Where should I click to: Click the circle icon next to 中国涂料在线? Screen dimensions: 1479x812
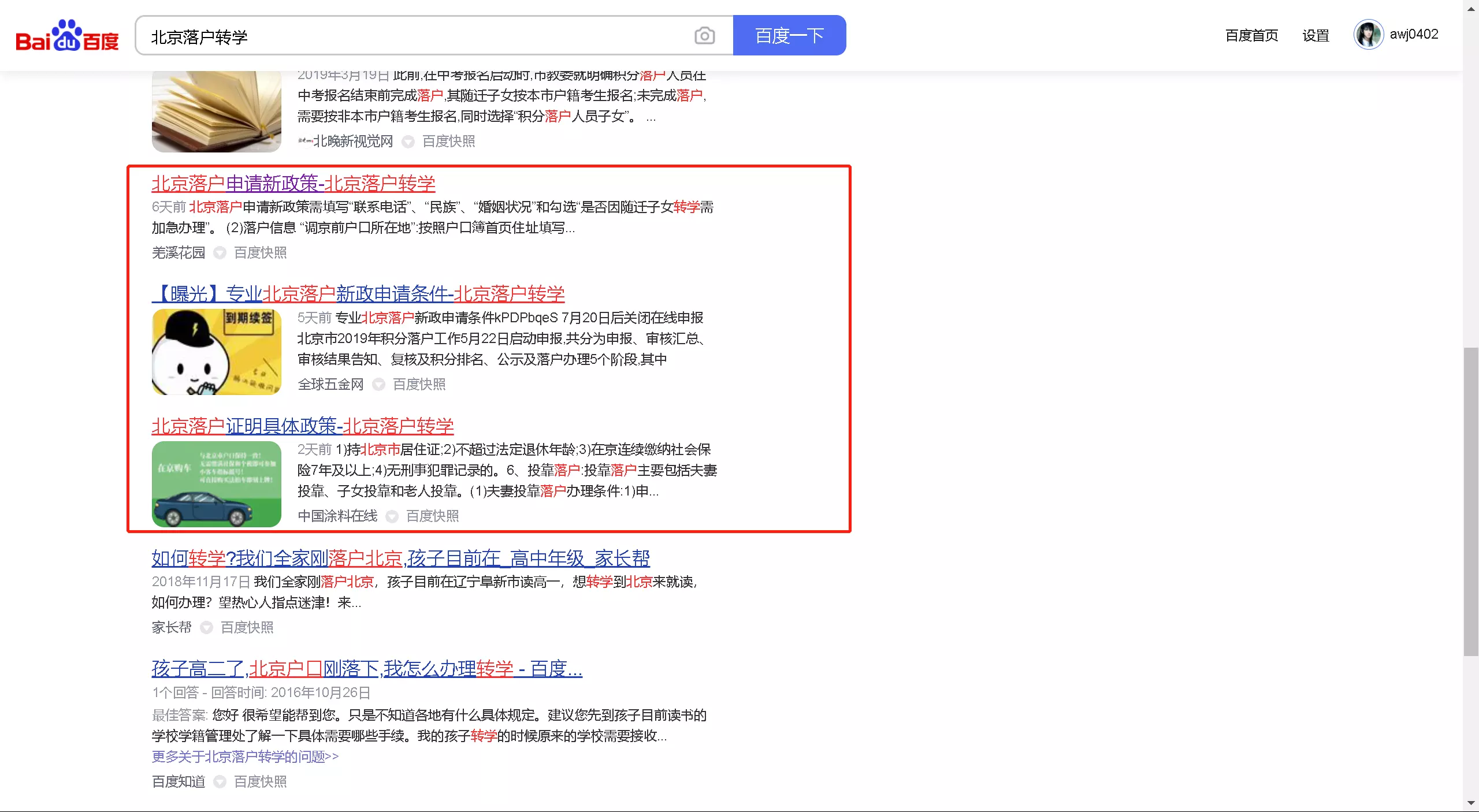point(393,517)
